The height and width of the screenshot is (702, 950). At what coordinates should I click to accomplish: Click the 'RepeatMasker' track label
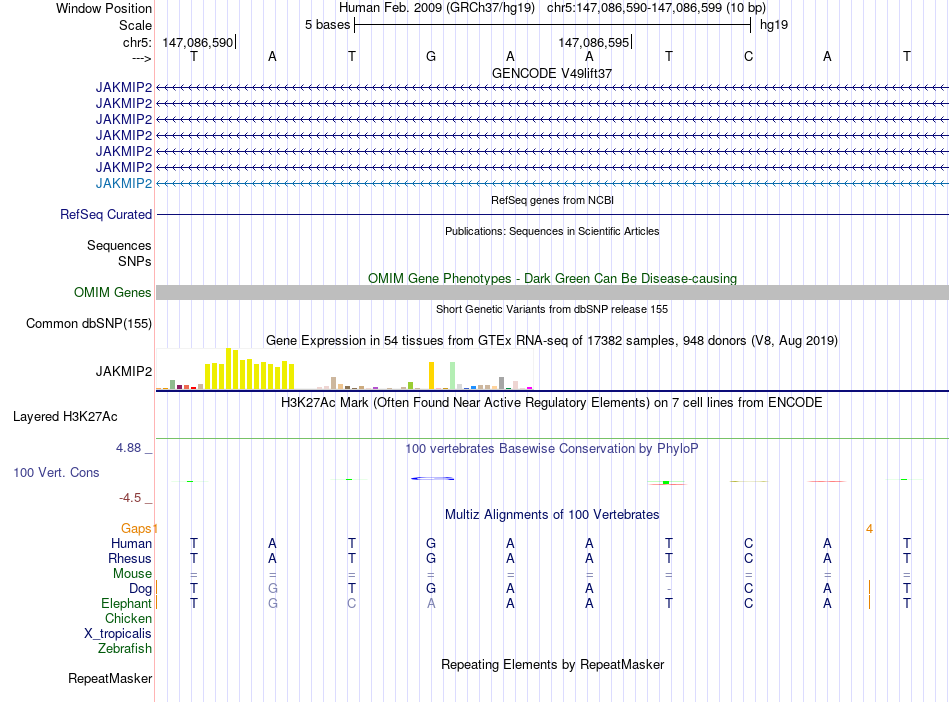tap(110, 678)
